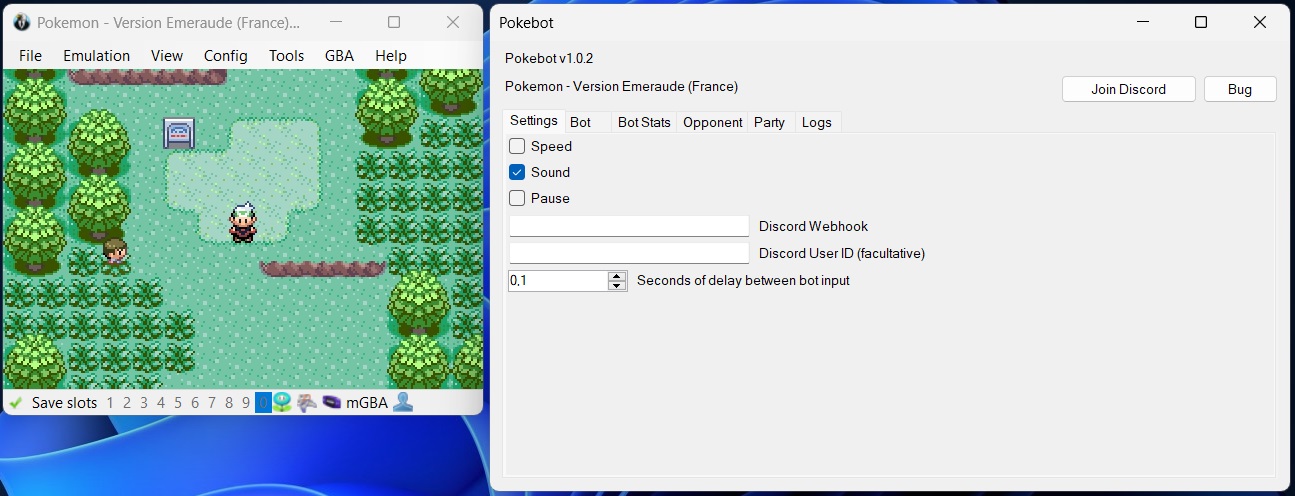This screenshot has height=496, width=1295.
Task: Select save slot 6
Action: 195,403
